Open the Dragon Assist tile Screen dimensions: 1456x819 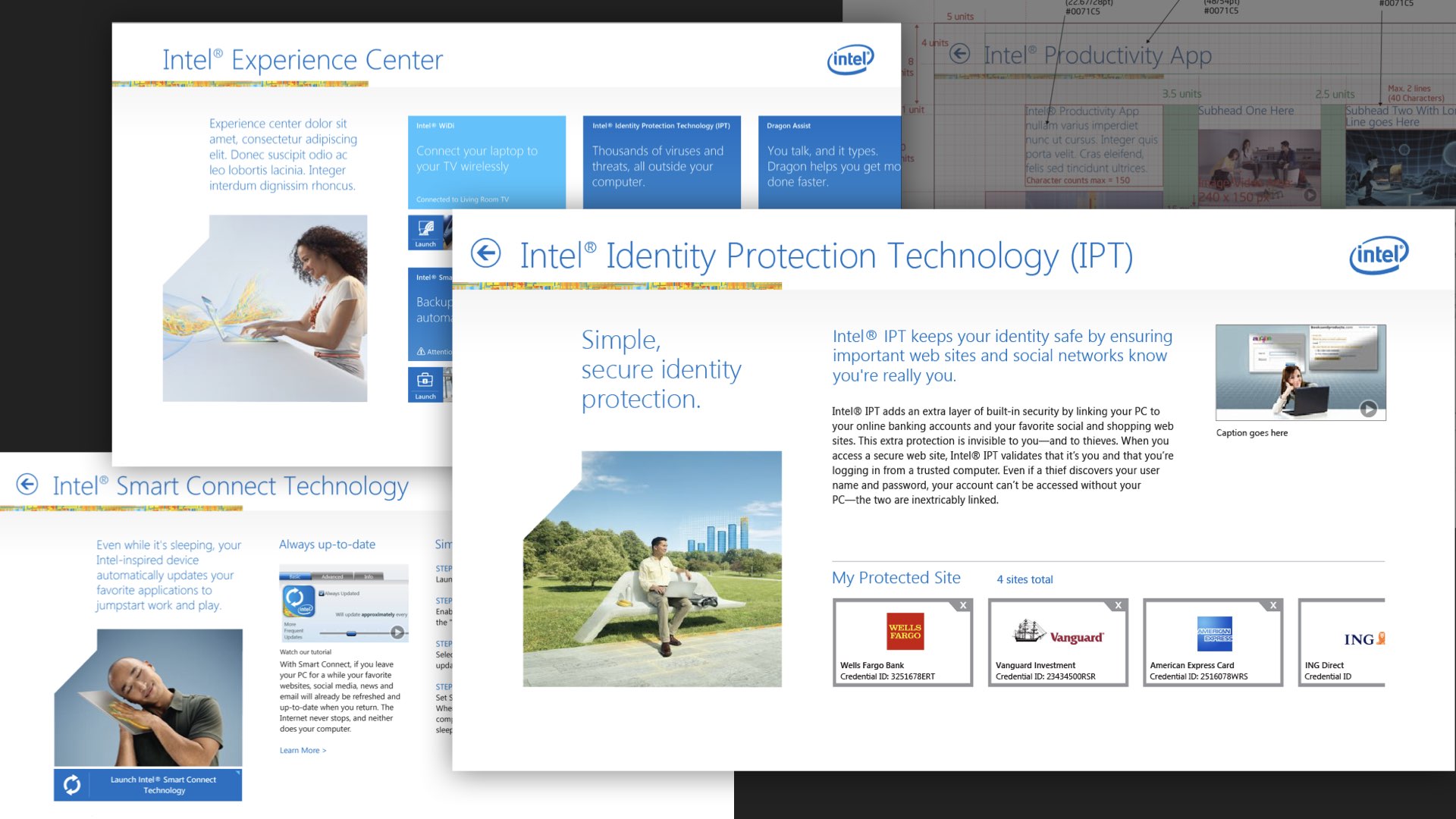[829, 162]
